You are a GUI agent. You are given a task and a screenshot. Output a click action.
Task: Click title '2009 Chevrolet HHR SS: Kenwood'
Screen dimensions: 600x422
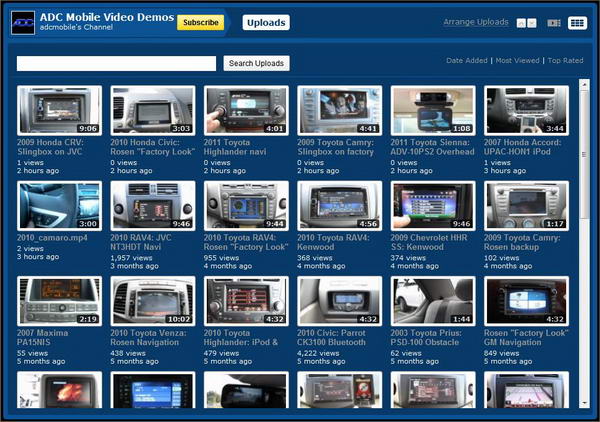tap(429, 242)
